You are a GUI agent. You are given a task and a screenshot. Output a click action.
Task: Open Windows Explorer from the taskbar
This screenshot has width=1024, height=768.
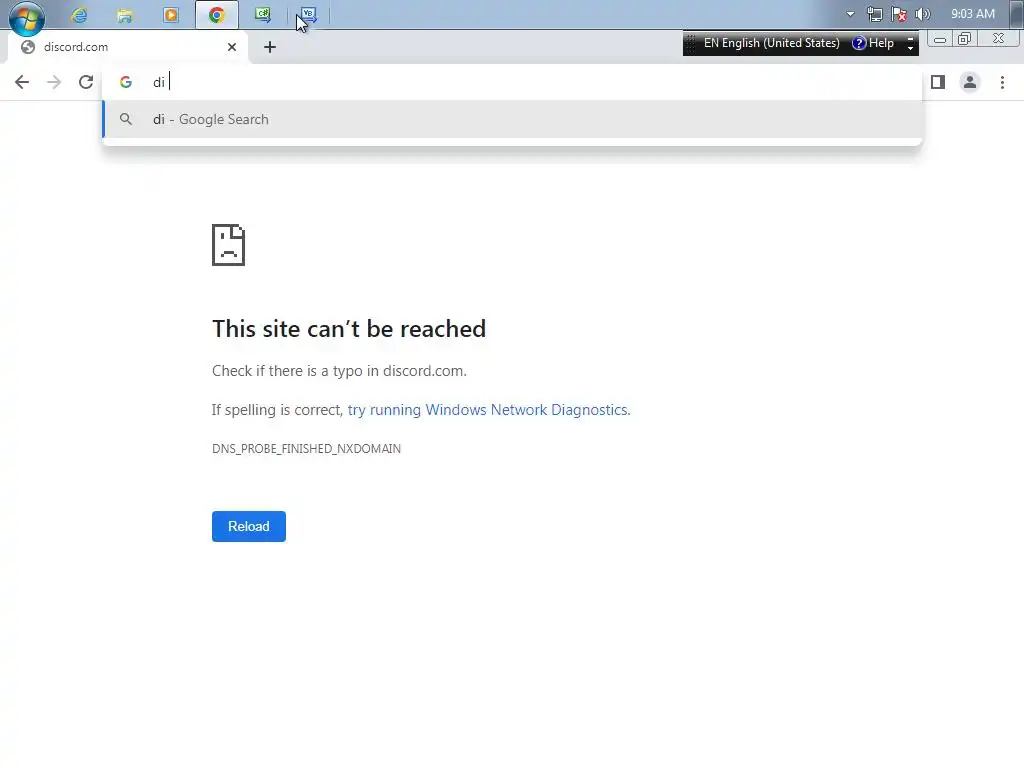125,15
